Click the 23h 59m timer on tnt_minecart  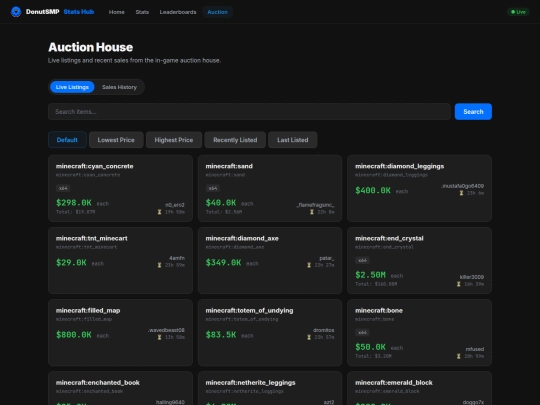(175, 265)
